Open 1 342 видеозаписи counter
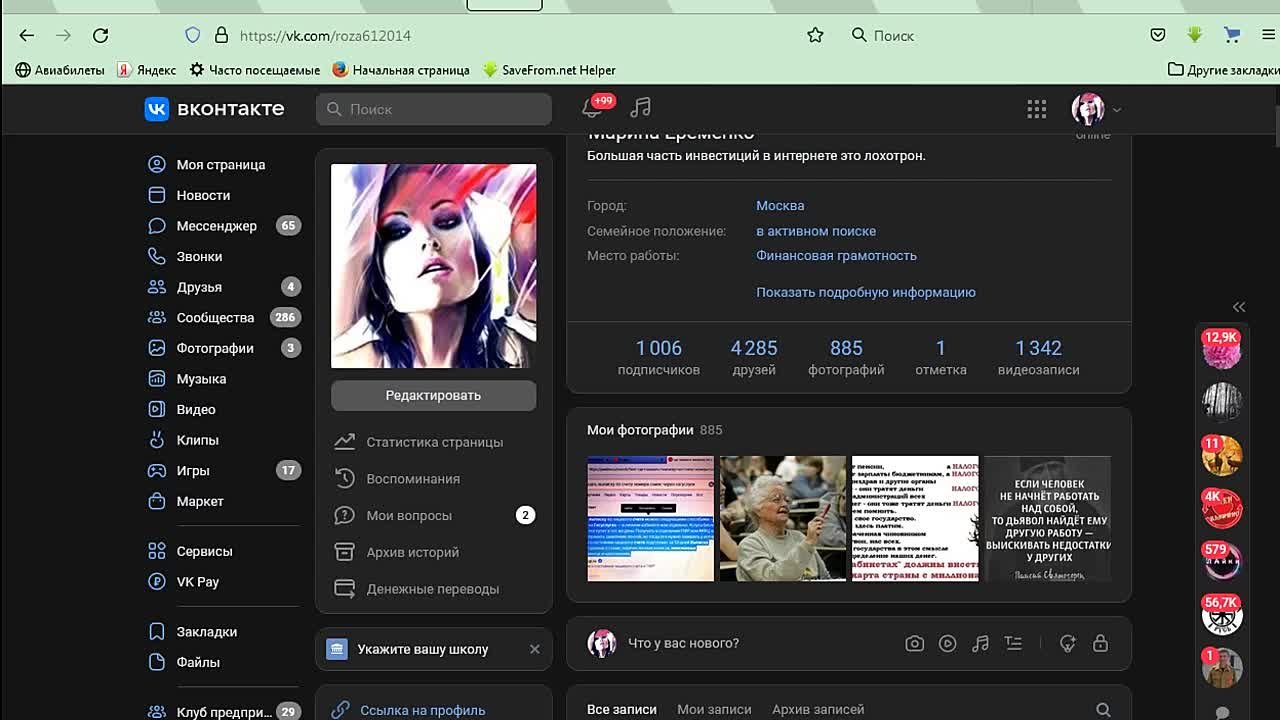The image size is (1280, 720). coord(1038,357)
